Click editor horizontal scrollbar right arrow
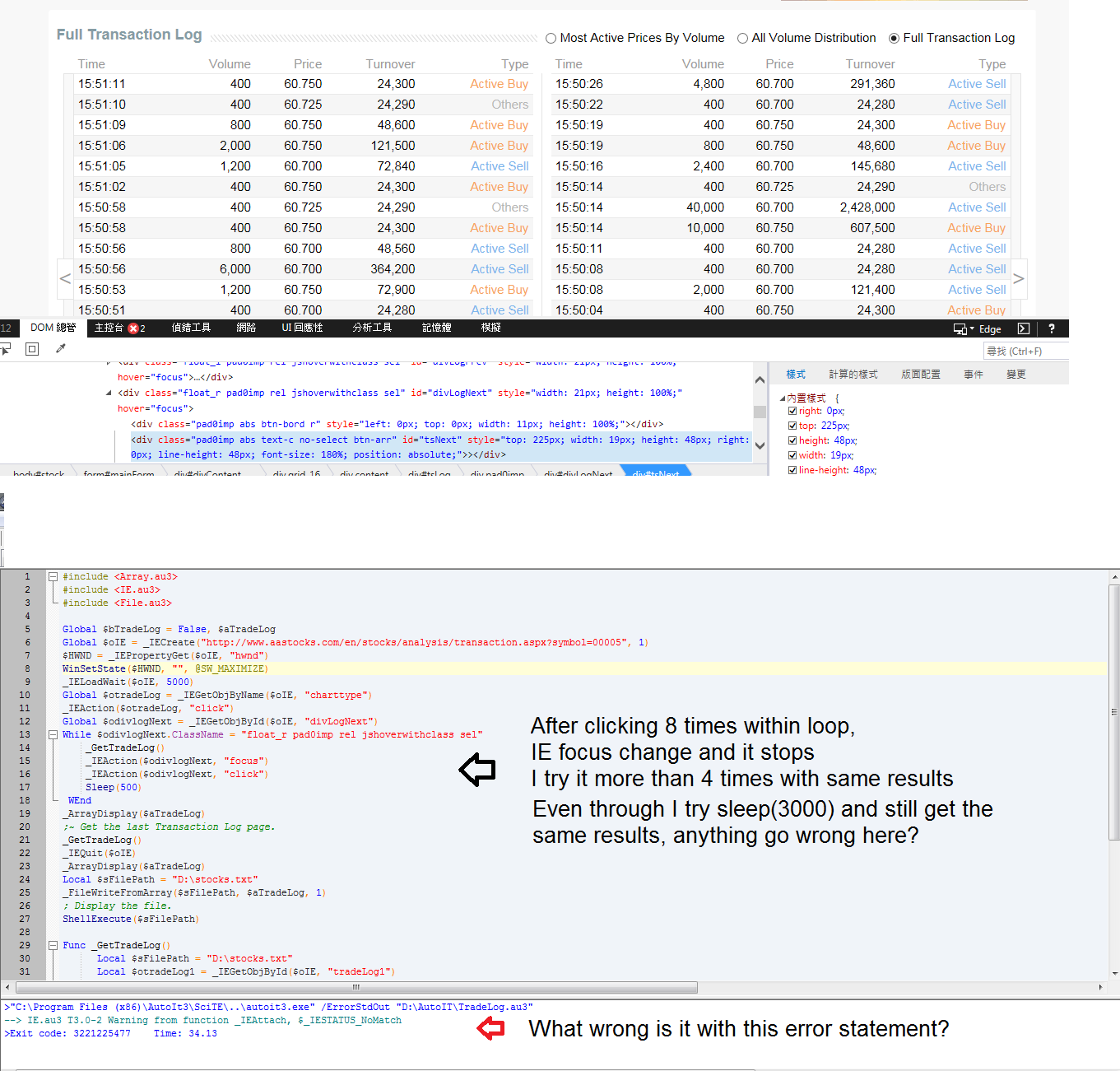Viewport: 1120px width, 1071px height. coord(1100,987)
